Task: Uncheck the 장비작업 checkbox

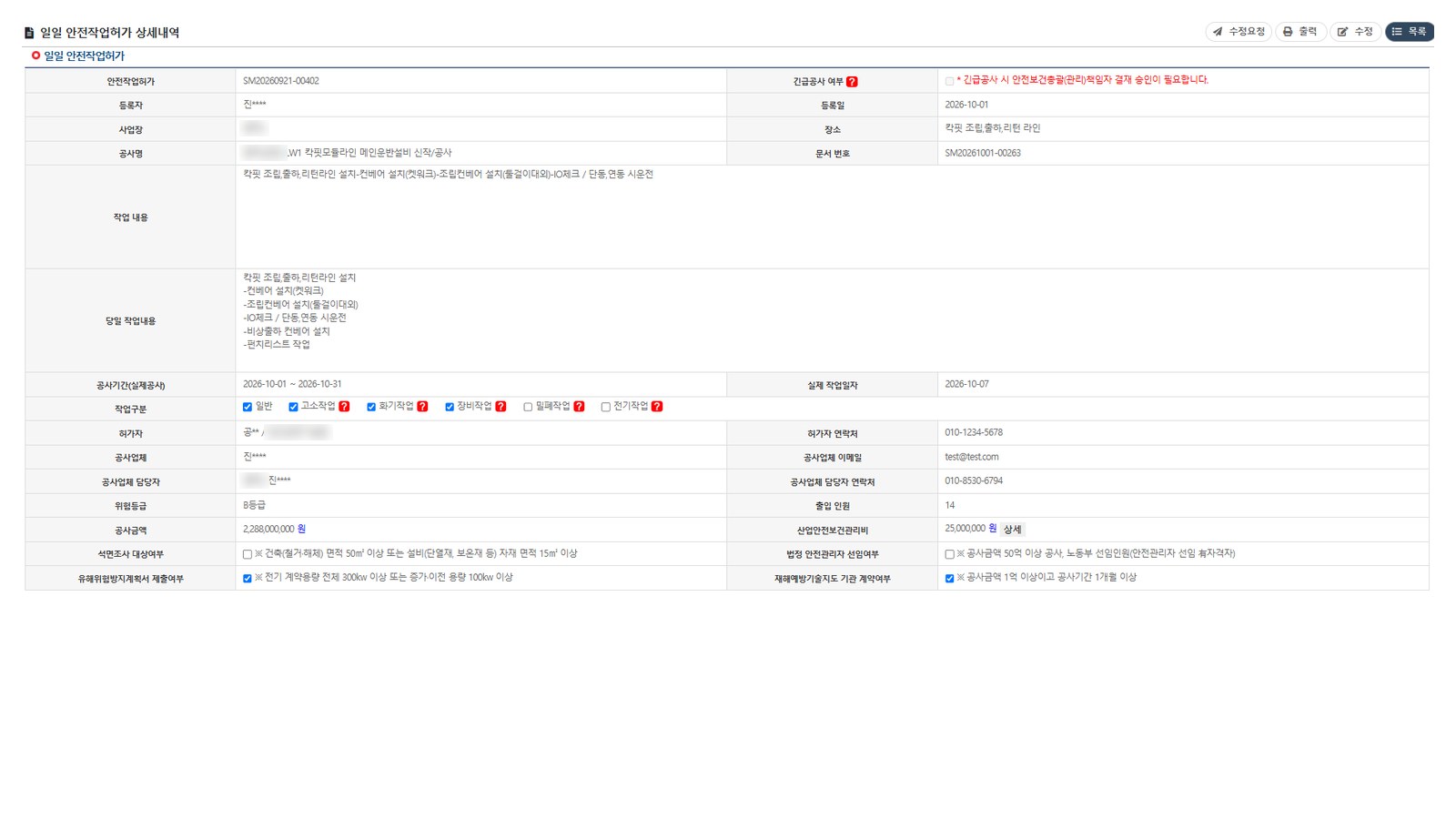Action: coord(450,407)
